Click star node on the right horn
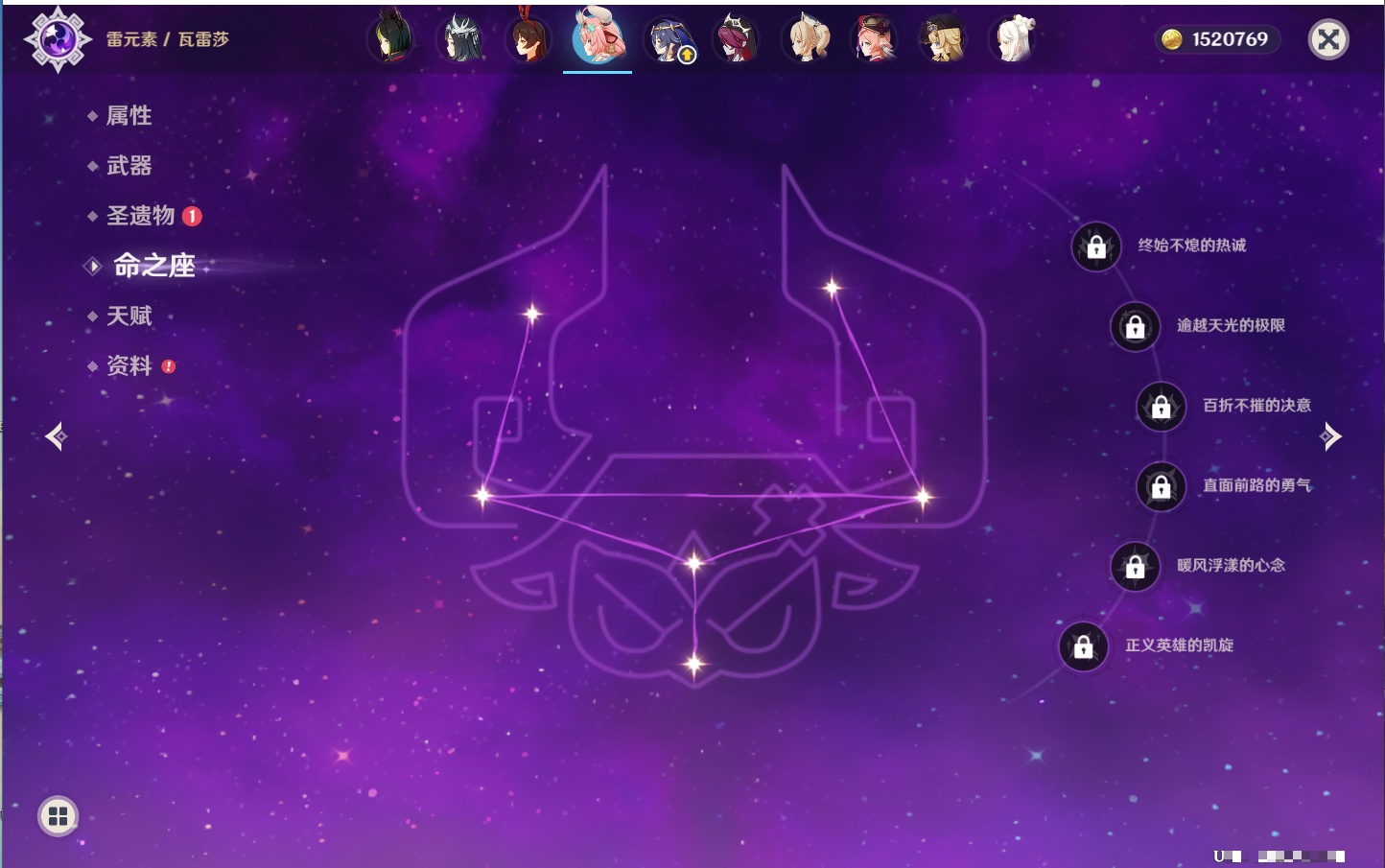 click(x=832, y=287)
